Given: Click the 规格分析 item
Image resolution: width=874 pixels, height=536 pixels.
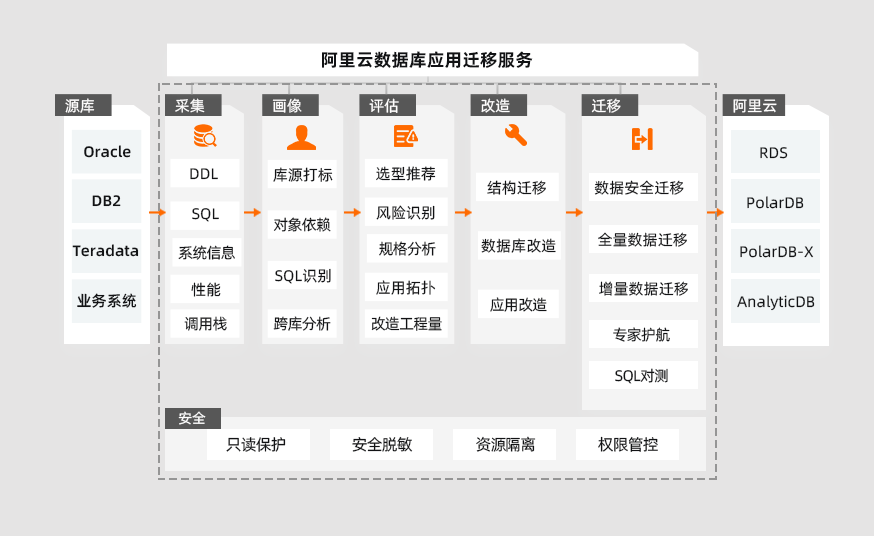Looking at the screenshot, I should pos(407,248).
